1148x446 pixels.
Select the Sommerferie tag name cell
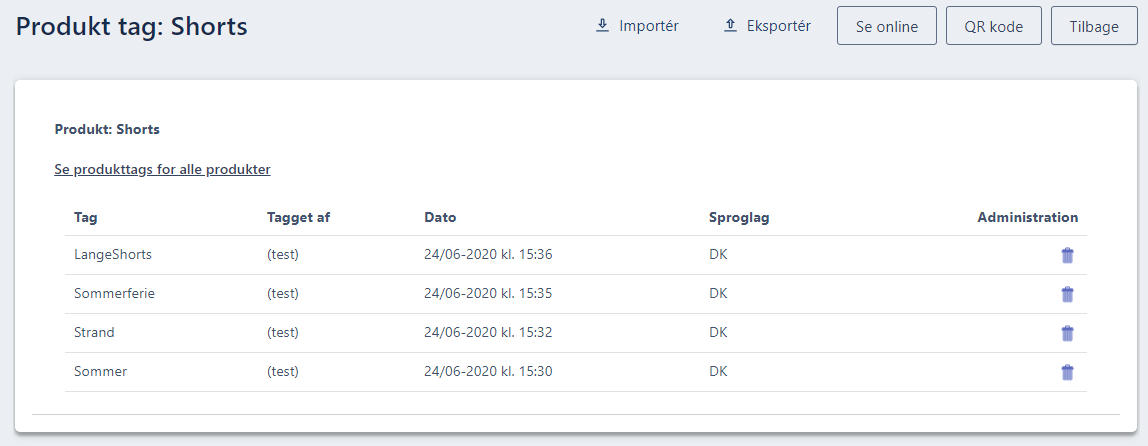(x=114, y=294)
